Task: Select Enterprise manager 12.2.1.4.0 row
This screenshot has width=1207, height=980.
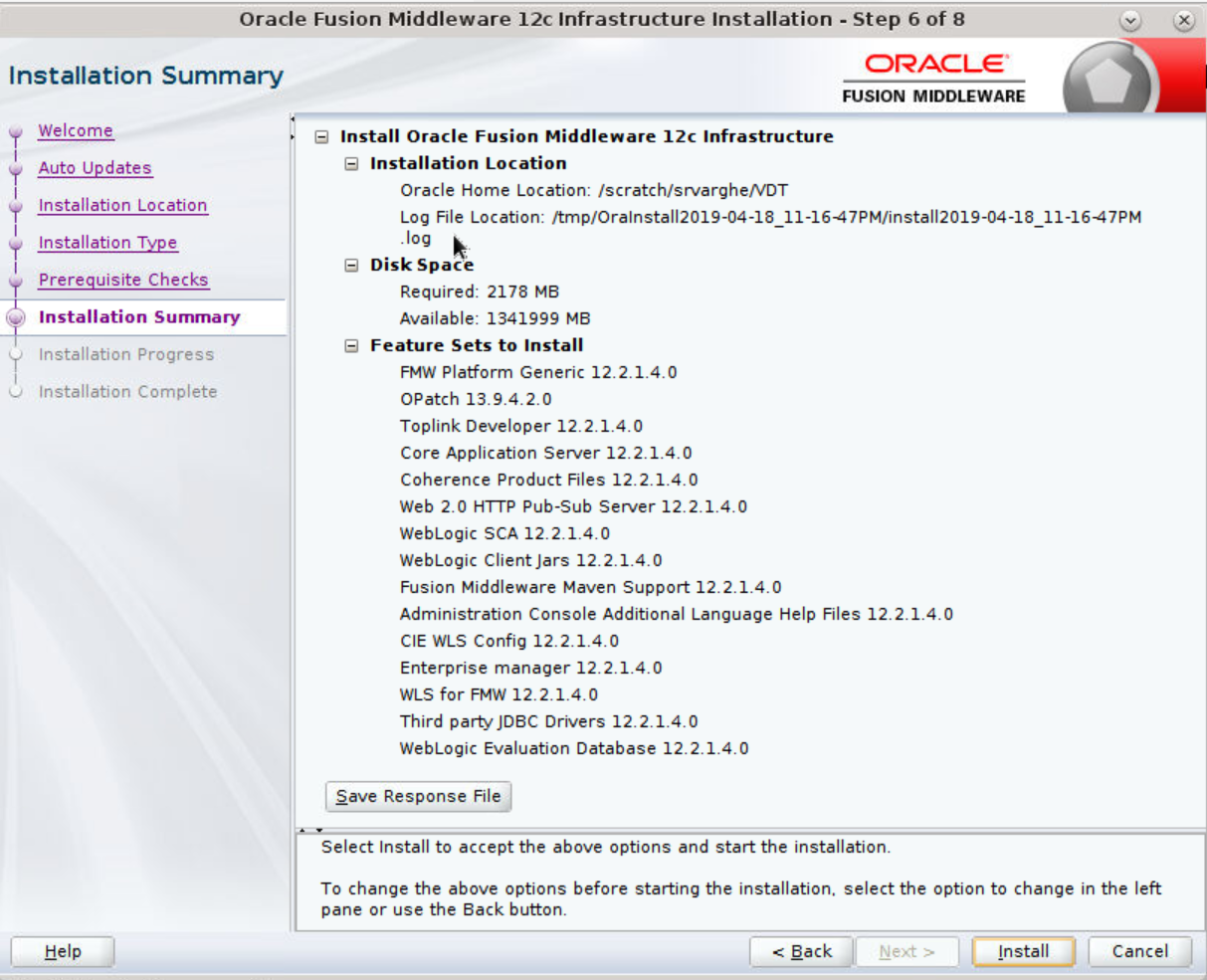Action: tap(531, 669)
